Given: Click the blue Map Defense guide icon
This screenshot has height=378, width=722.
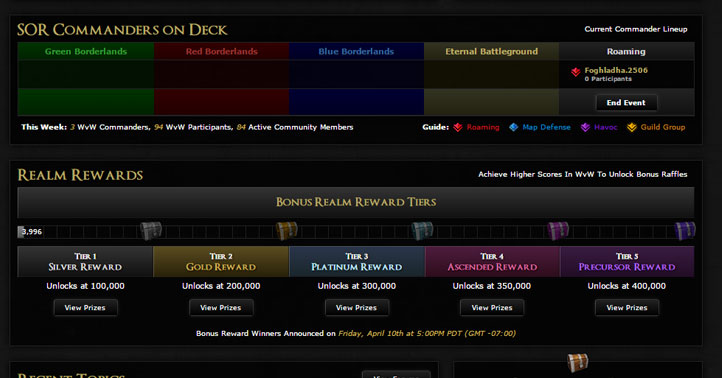Looking at the screenshot, I should pyautogui.click(x=513, y=127).
